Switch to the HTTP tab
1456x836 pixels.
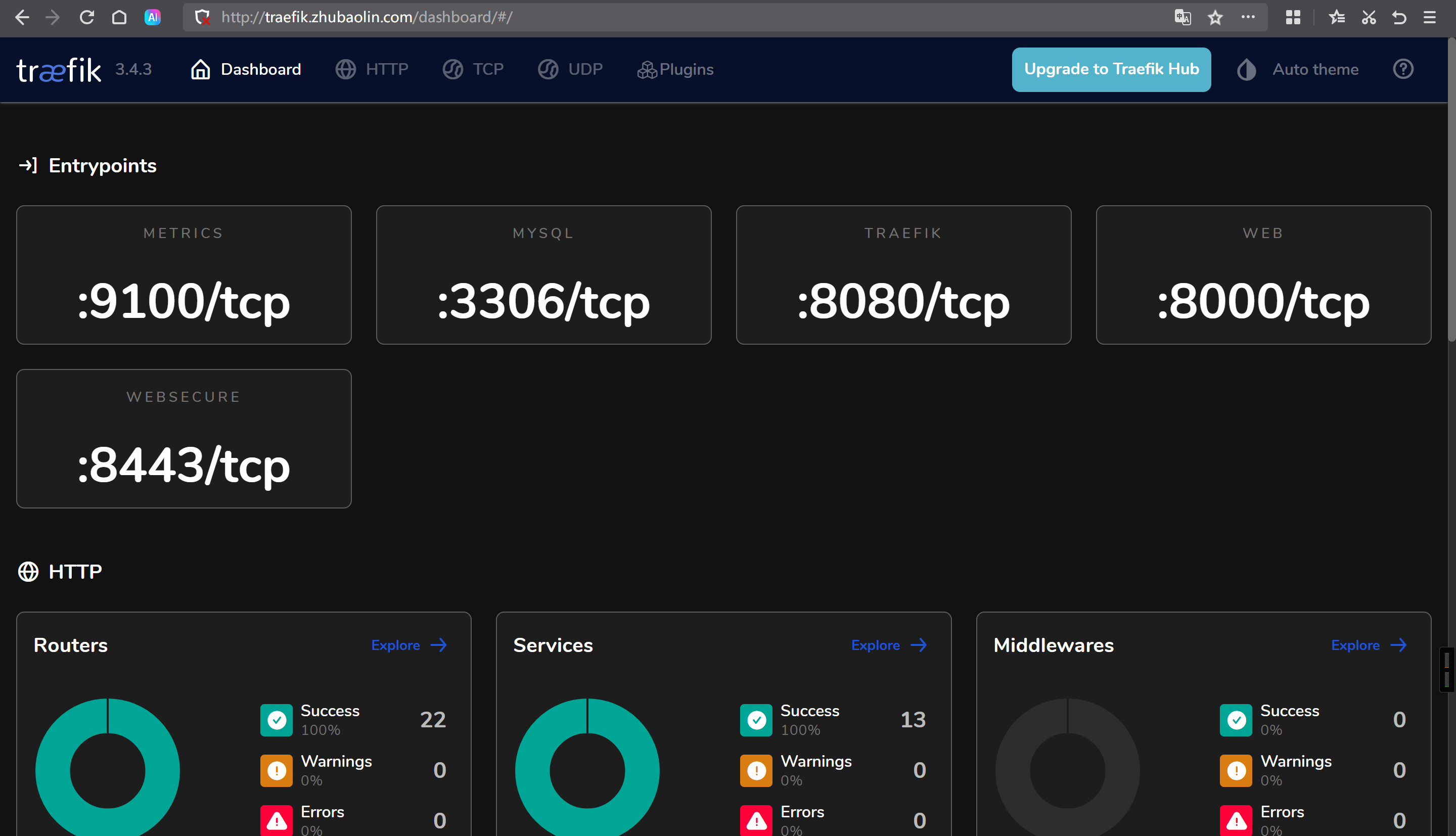click(372, 69)
